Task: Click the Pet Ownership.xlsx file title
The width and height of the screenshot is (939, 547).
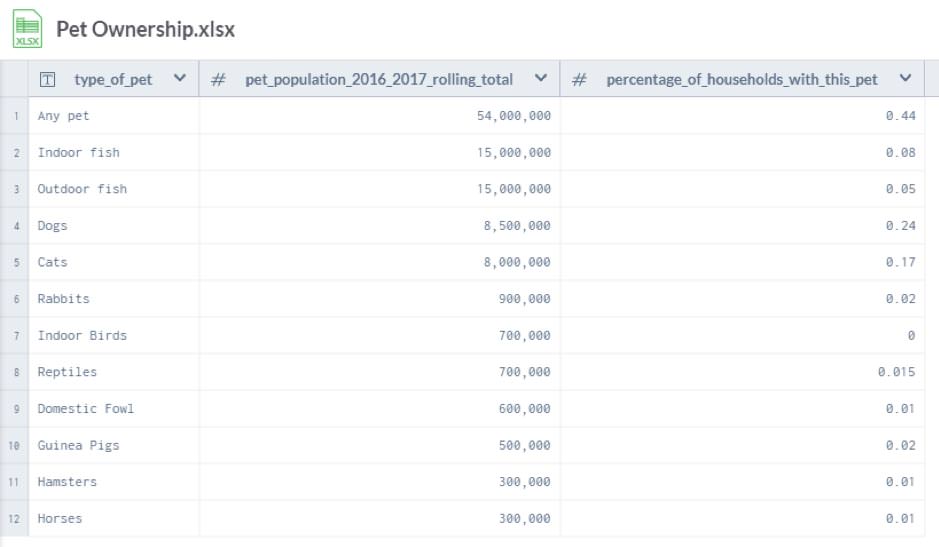Action: click(x=145, y=29)
